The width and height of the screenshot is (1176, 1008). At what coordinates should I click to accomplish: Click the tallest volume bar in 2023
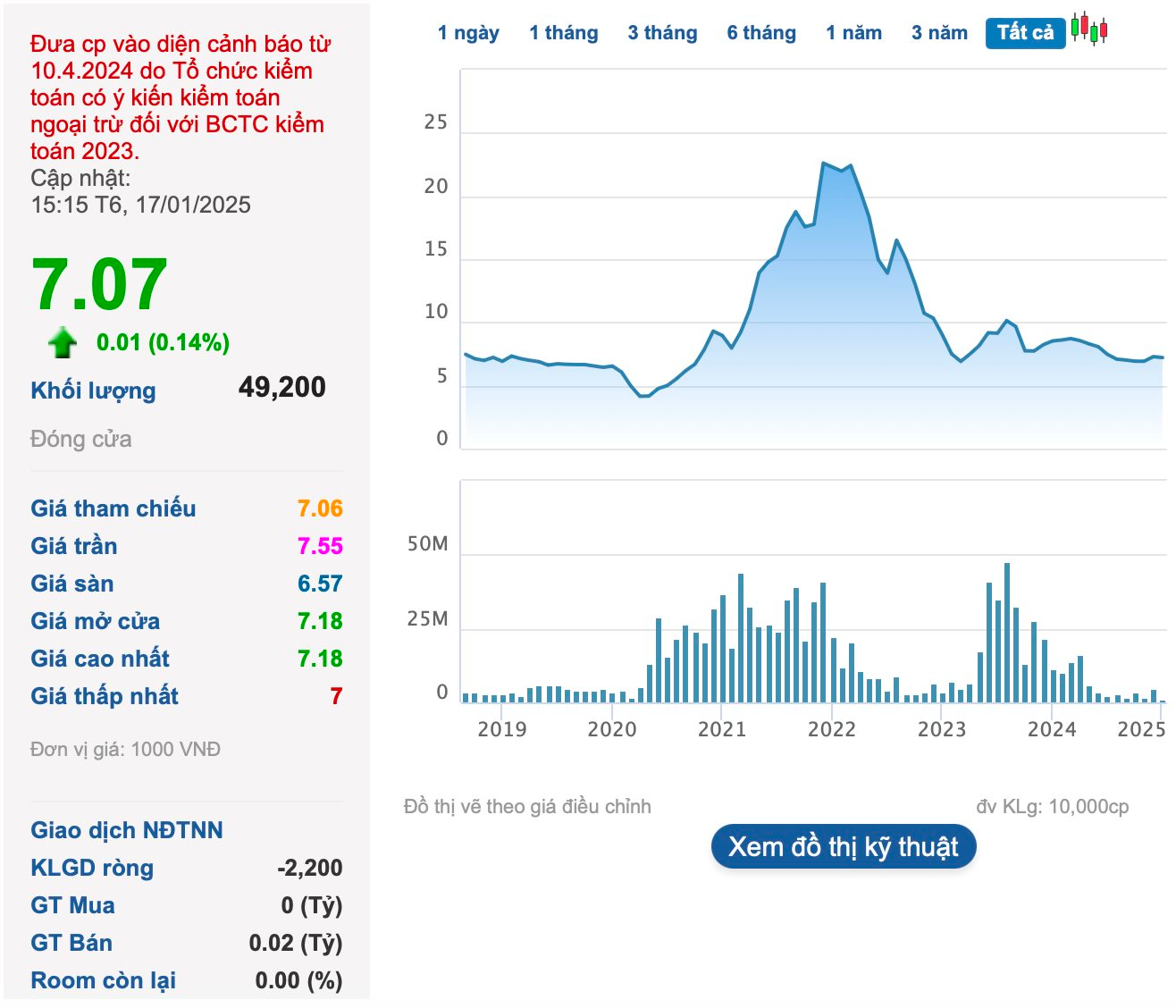pos(1007,633)
